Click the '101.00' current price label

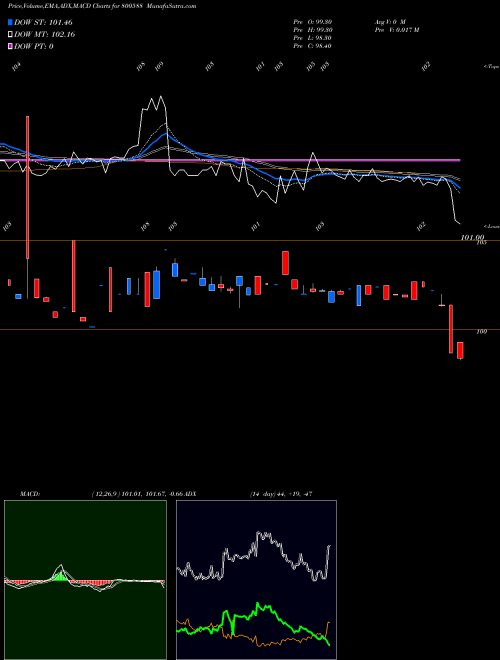[x=472, y=238]
